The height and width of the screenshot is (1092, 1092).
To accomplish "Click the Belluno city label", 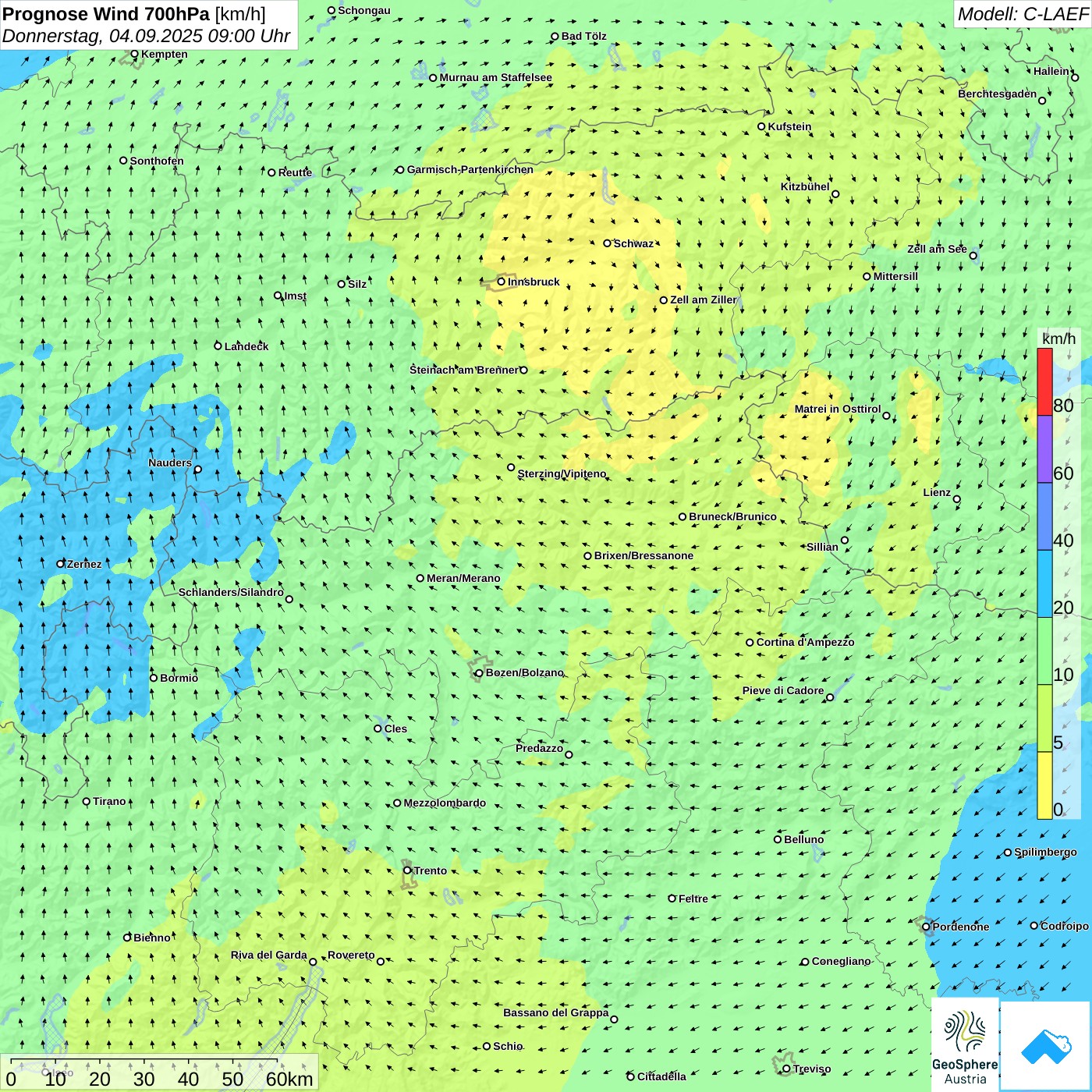I will [x=803, y=839].
